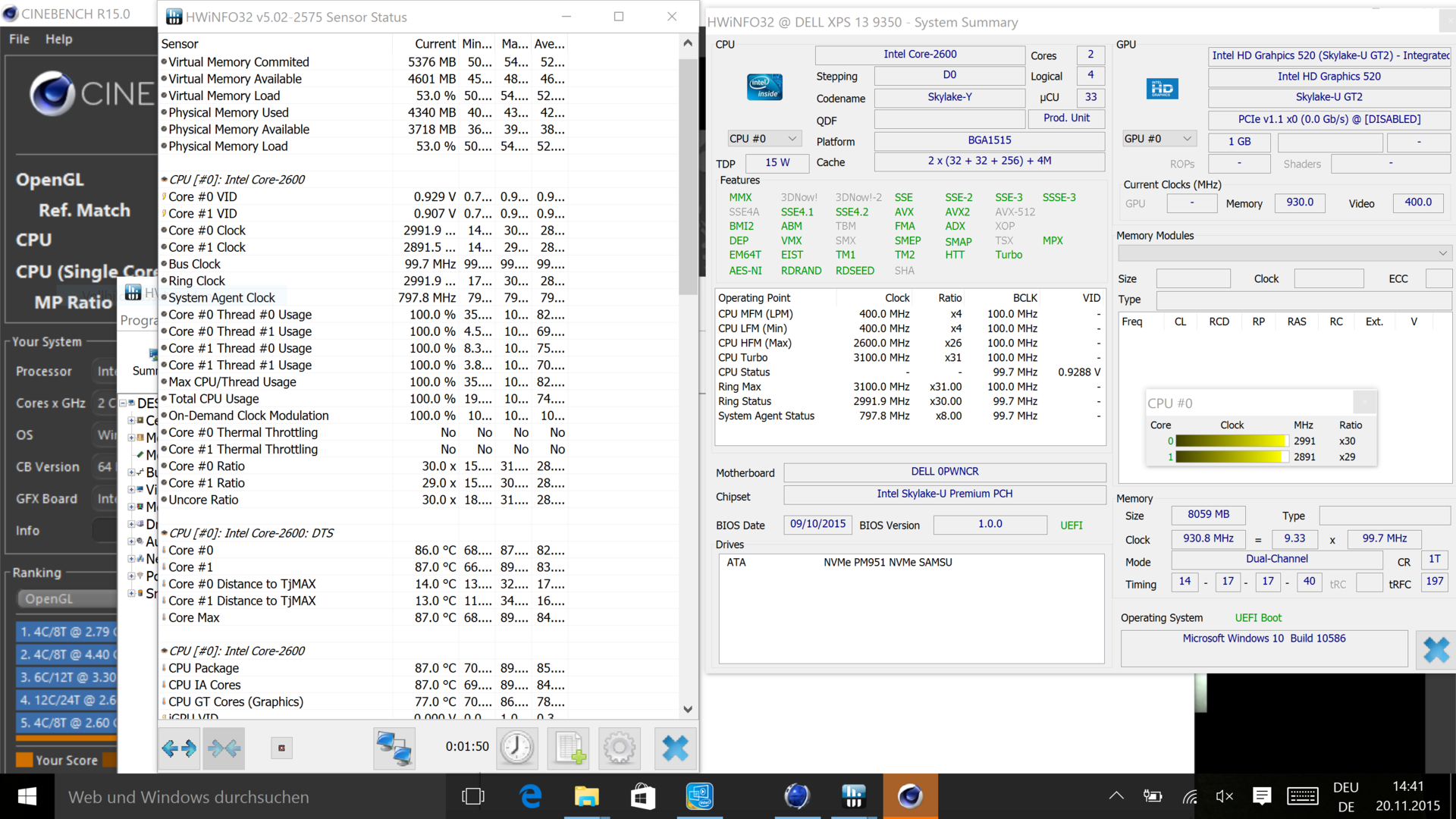
Task: Open the Action Center notification icon
Action: click(x=1262, y=795)
